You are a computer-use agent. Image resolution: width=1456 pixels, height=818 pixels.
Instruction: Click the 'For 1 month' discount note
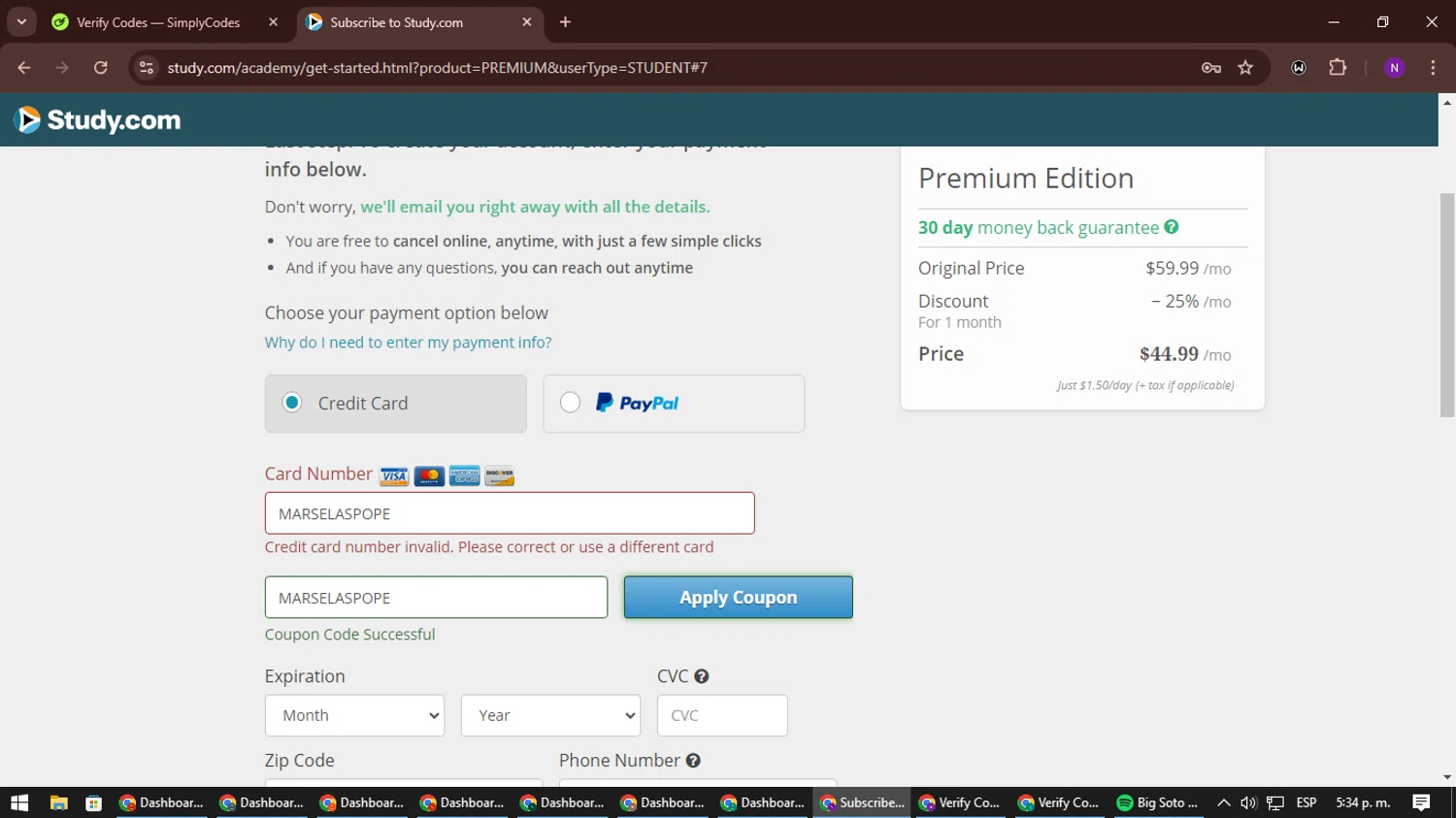[x=960, y=322]
